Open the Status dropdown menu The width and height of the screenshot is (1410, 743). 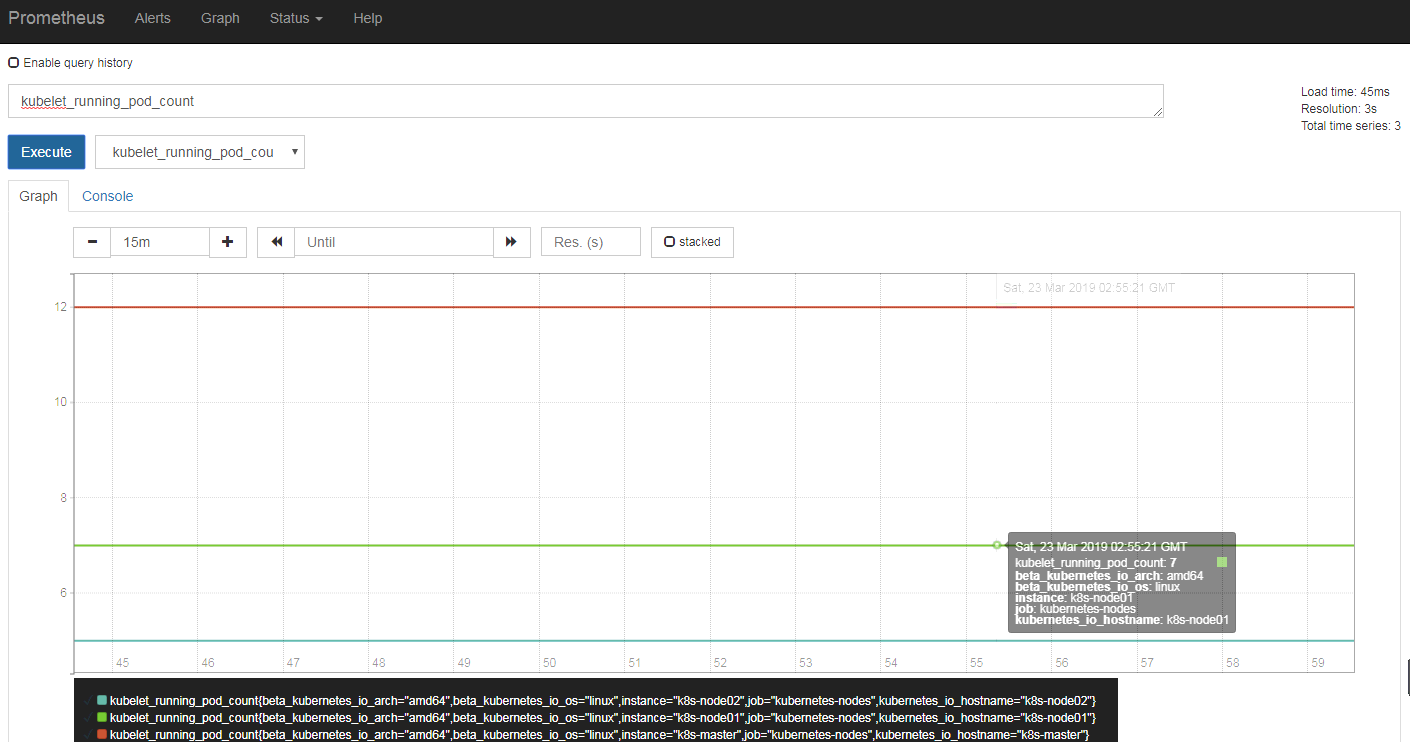click(x=296, y=18)
